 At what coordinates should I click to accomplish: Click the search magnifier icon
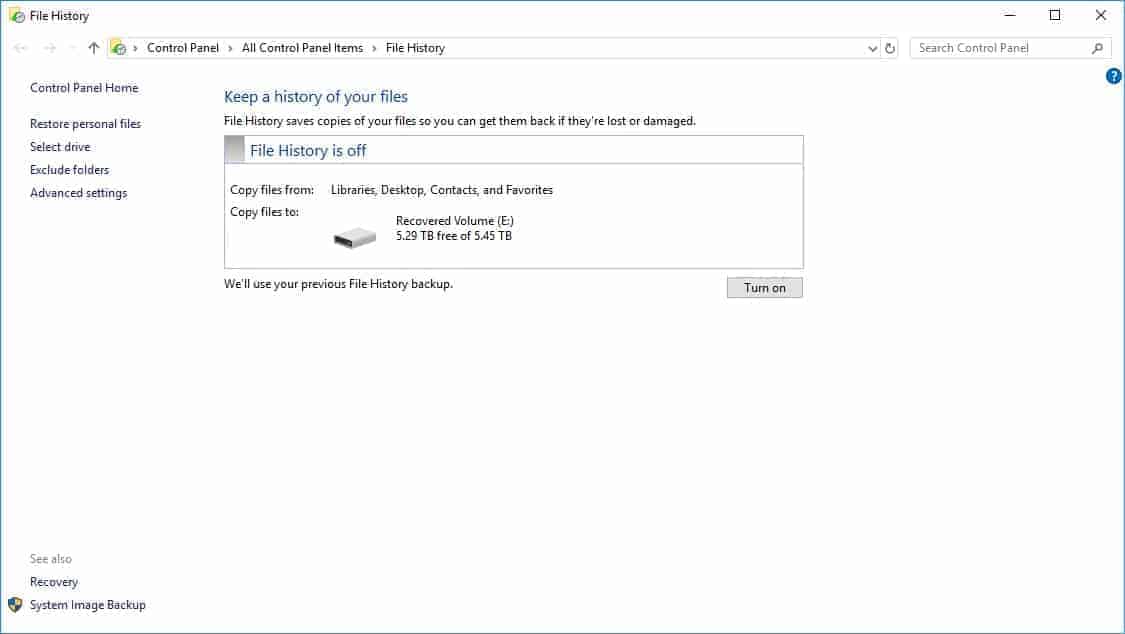(x=1097, y=48)
